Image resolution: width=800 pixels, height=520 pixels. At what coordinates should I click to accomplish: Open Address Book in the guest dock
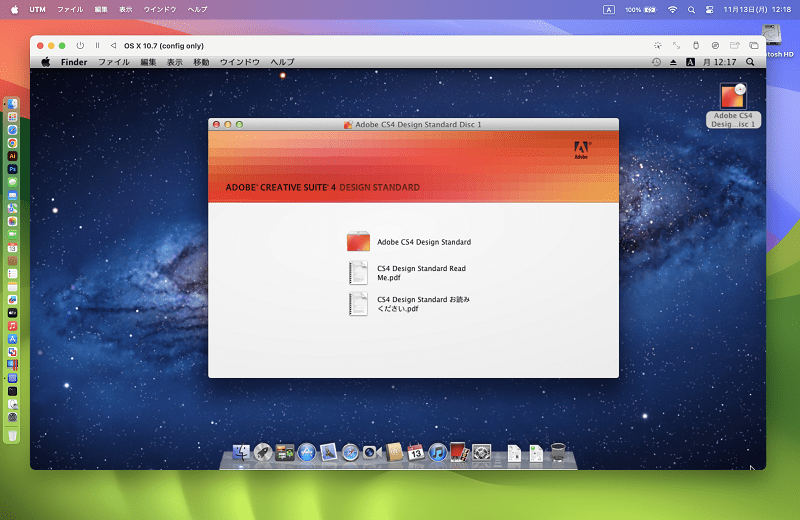[394, 452]
